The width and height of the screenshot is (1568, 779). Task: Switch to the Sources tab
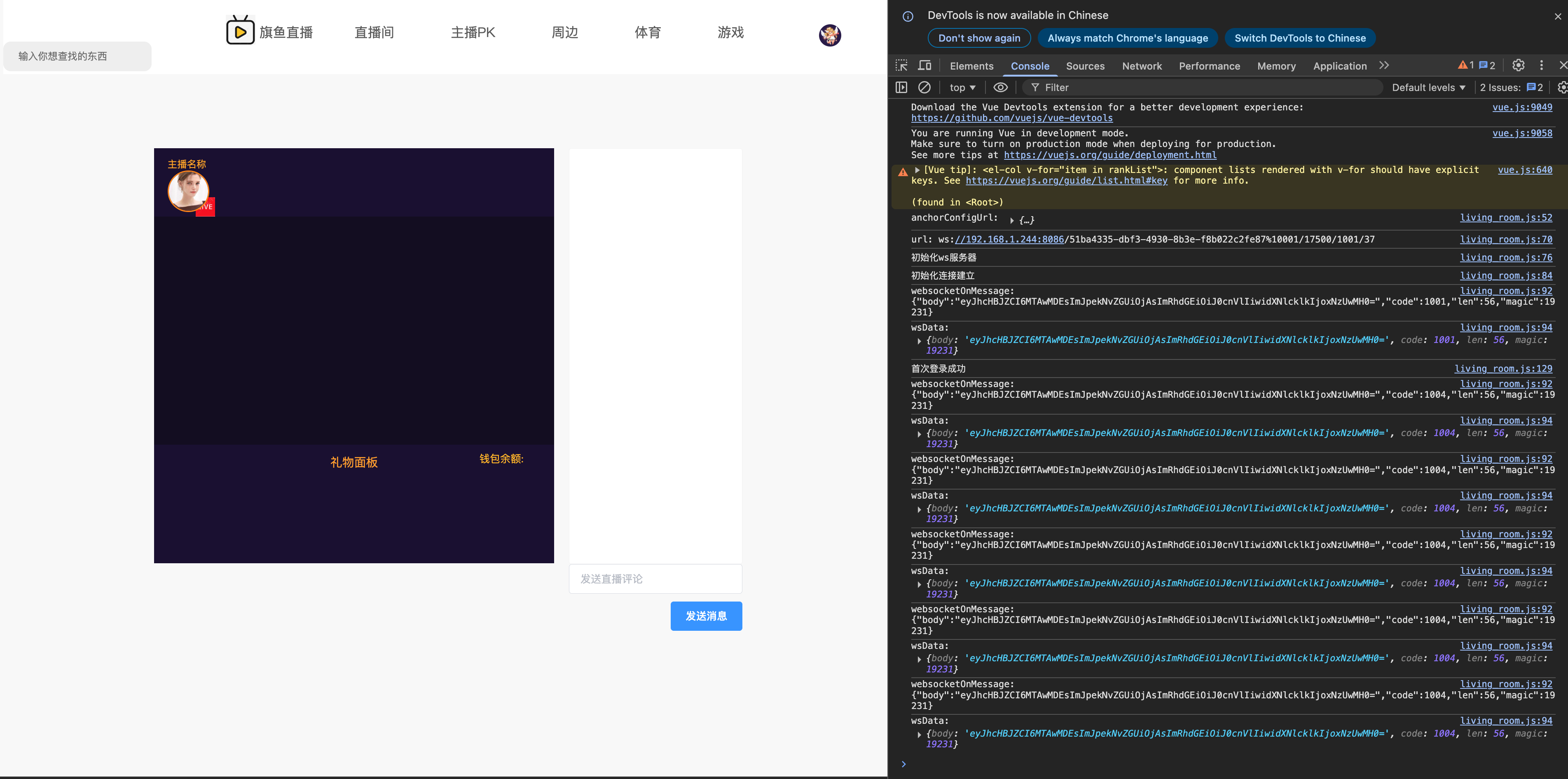click(1085, 66)
